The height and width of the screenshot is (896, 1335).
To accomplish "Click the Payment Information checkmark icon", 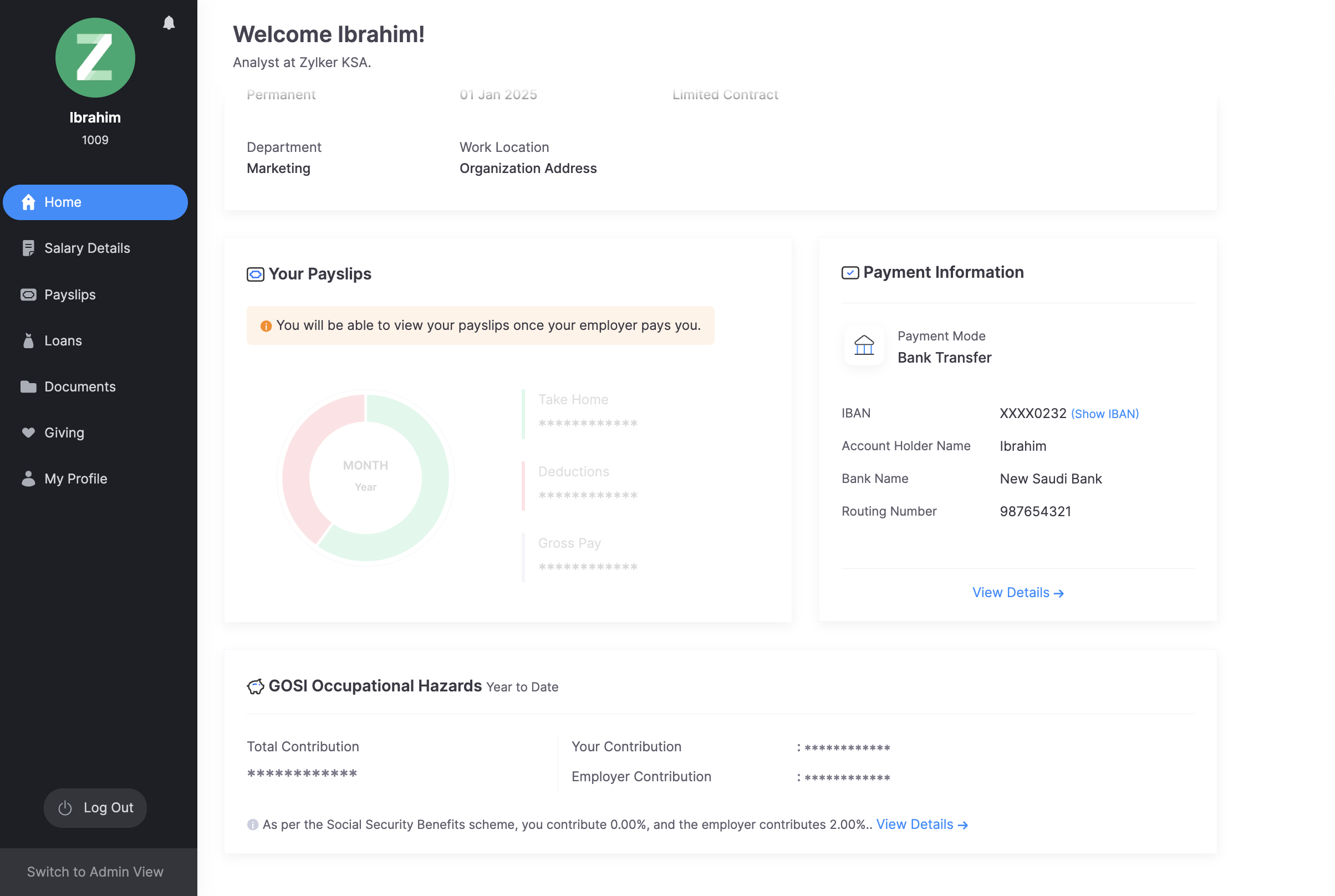I will (850, 273).
